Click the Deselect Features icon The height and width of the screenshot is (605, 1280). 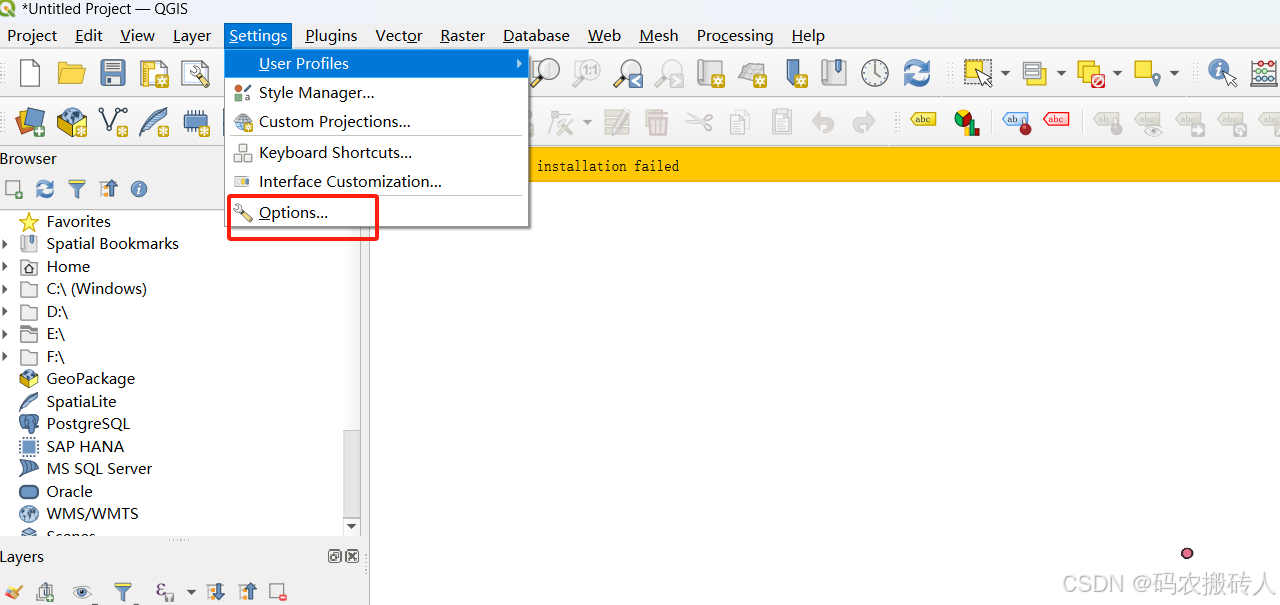pyautogui.click(x=1090, y=73)
